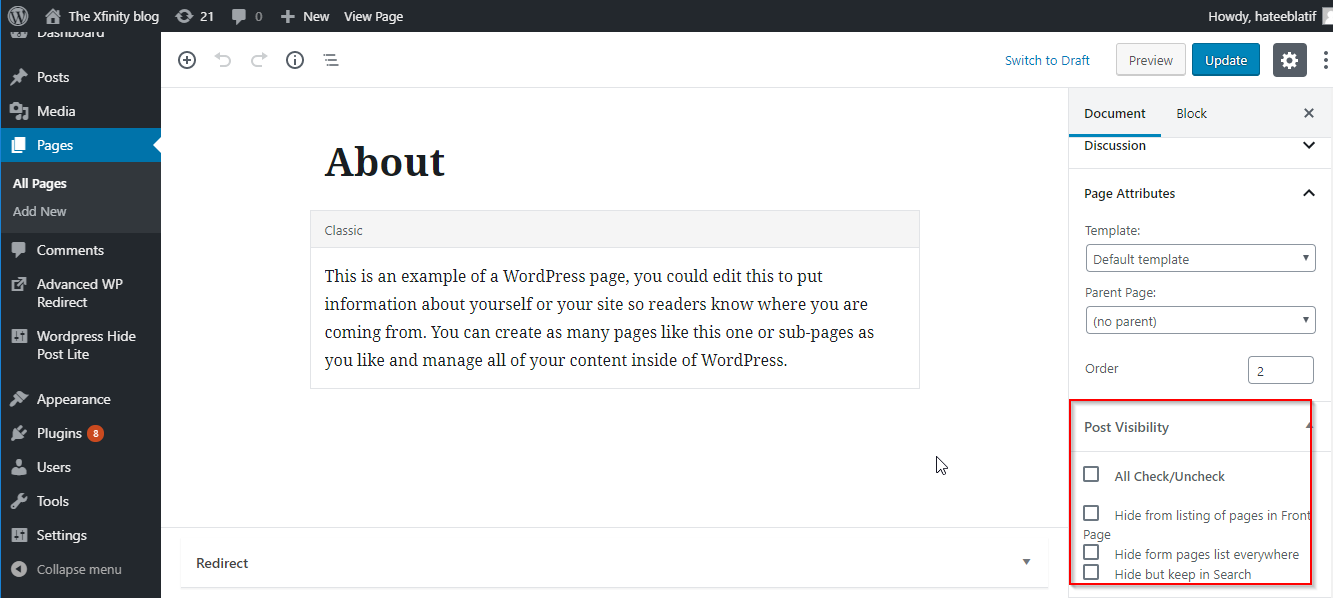
Task: Click the Comments icon in sidebar
Action: pos(18,250)
